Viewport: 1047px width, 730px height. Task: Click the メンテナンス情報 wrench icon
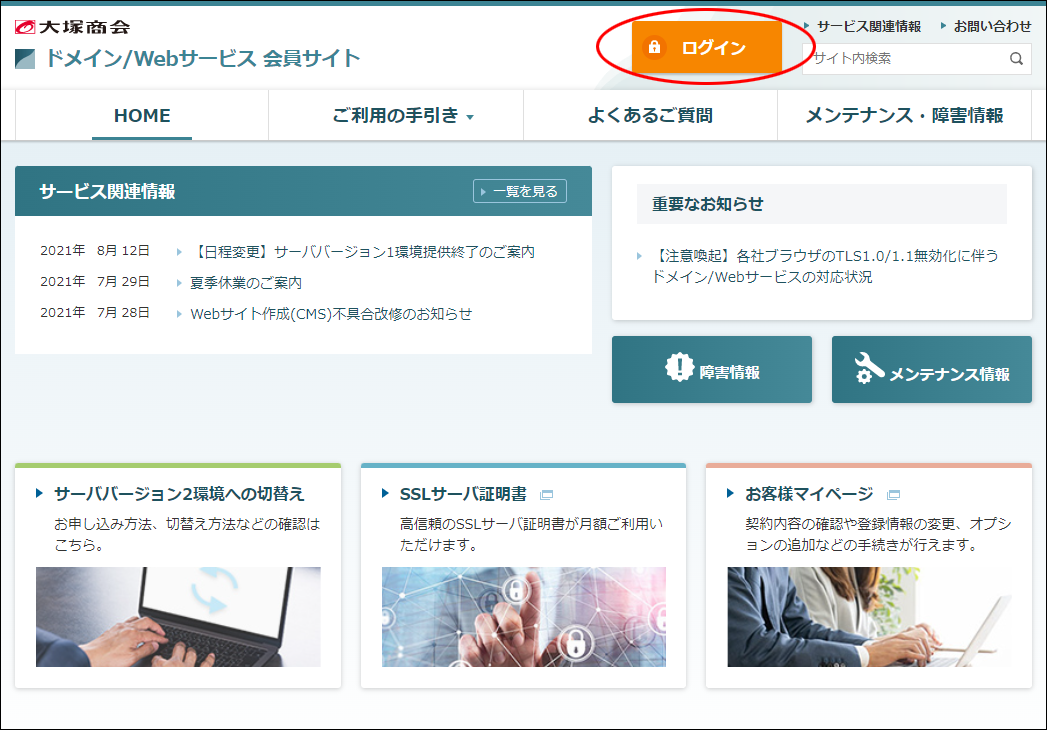869,368
